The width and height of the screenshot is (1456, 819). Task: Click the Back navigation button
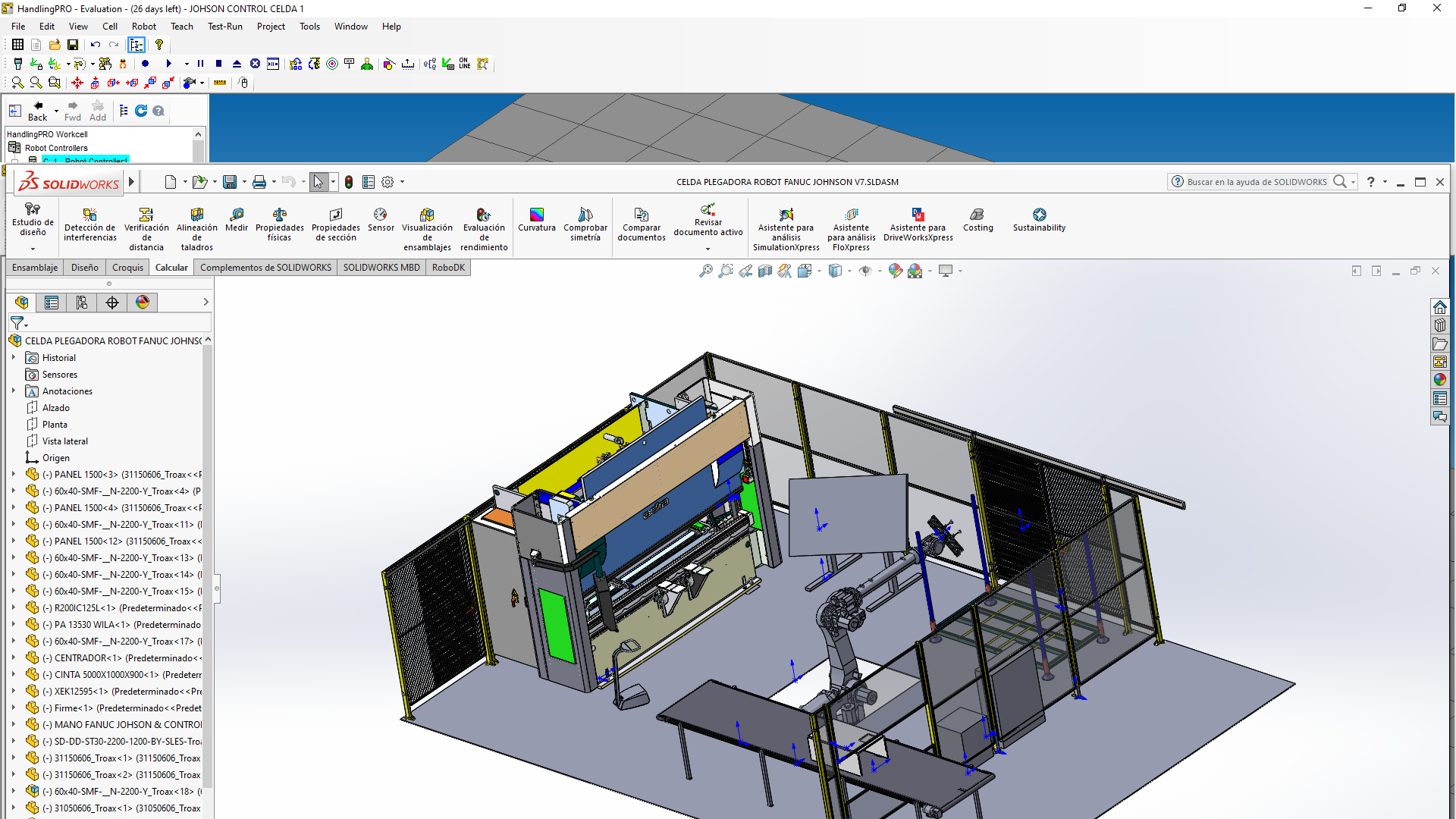click(x=38, y=111)
